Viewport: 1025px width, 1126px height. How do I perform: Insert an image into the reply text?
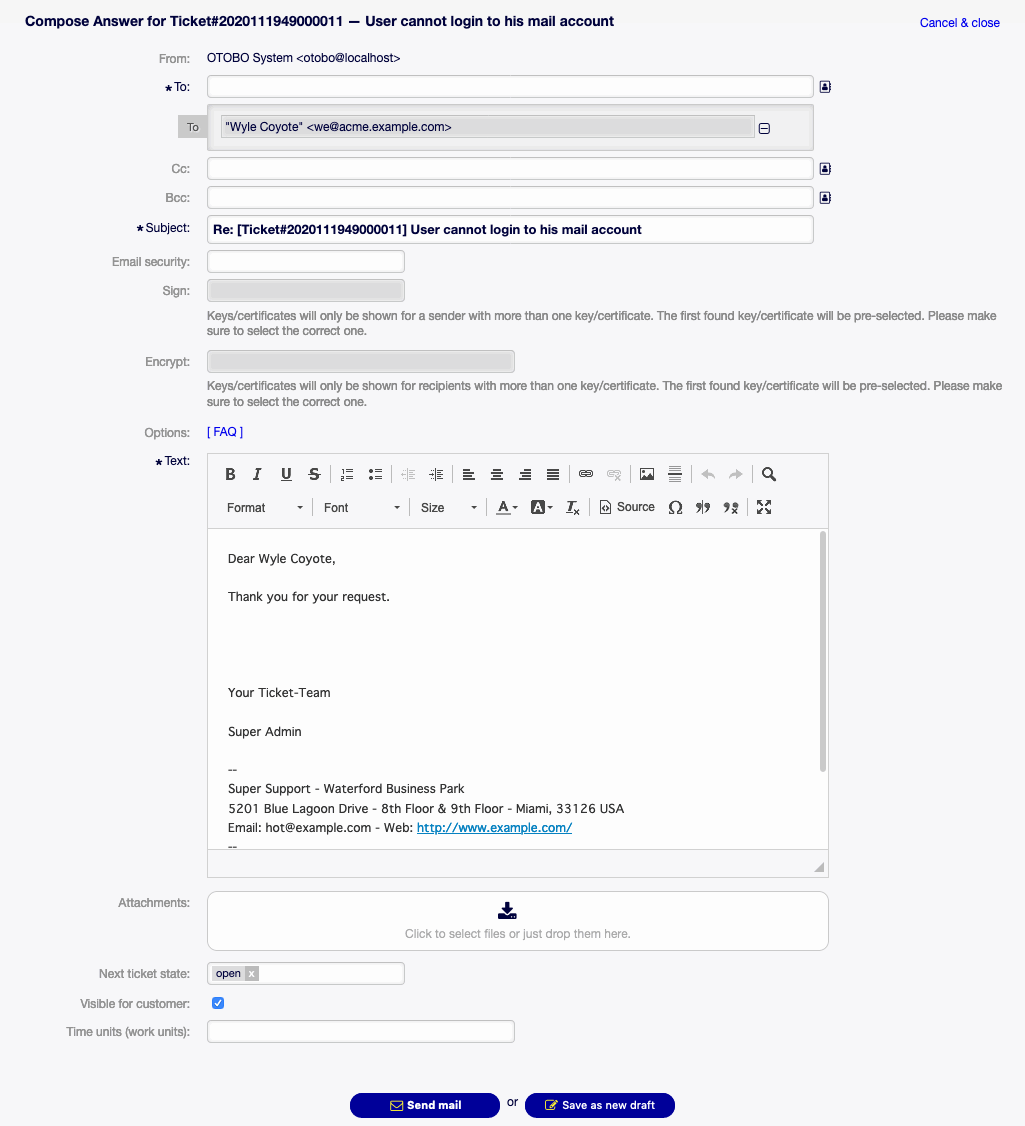646,474
